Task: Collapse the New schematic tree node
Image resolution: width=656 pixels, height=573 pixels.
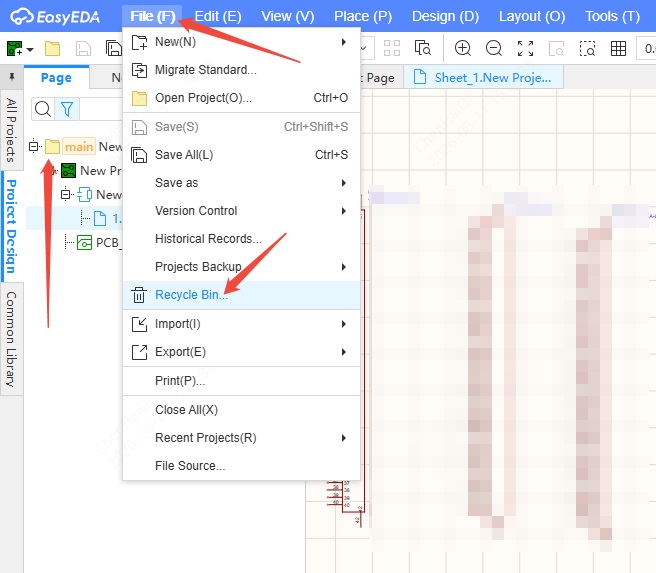Action: (x=66, y=194)
